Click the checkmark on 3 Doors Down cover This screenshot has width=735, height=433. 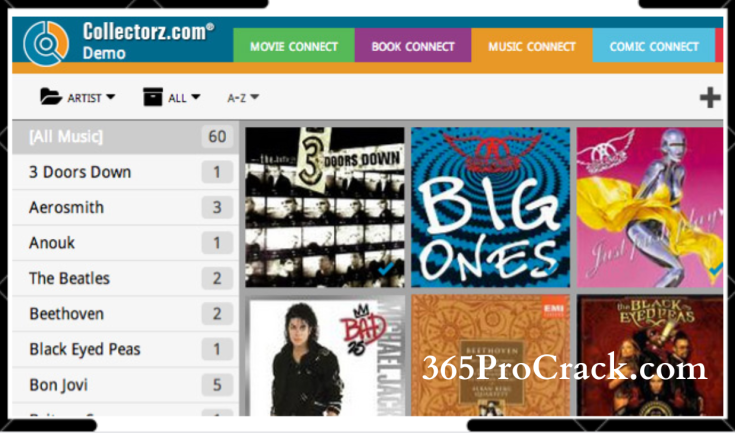pos(386,269)
